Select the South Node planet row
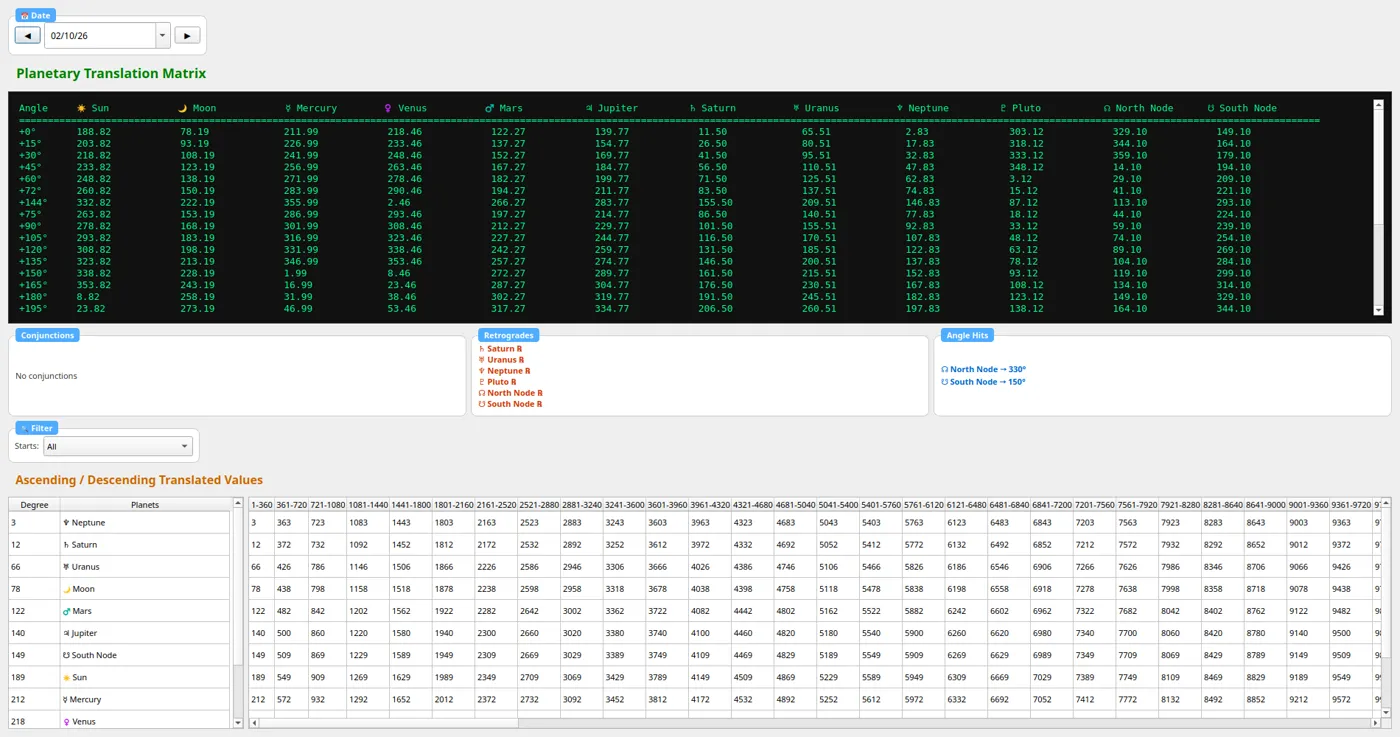 [x=120, y=655]
